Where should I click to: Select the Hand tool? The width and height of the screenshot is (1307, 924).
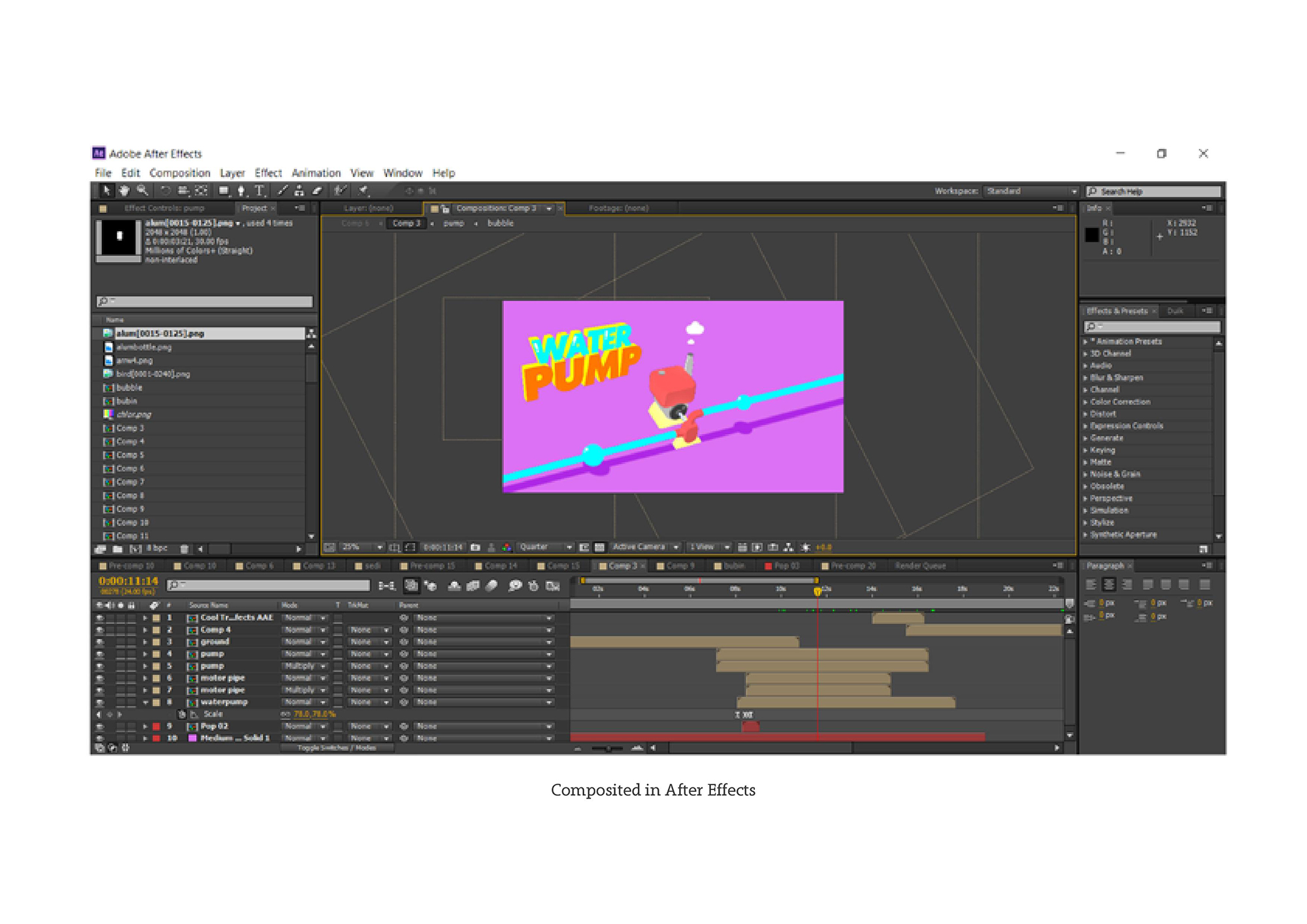(x=124, y=190)
